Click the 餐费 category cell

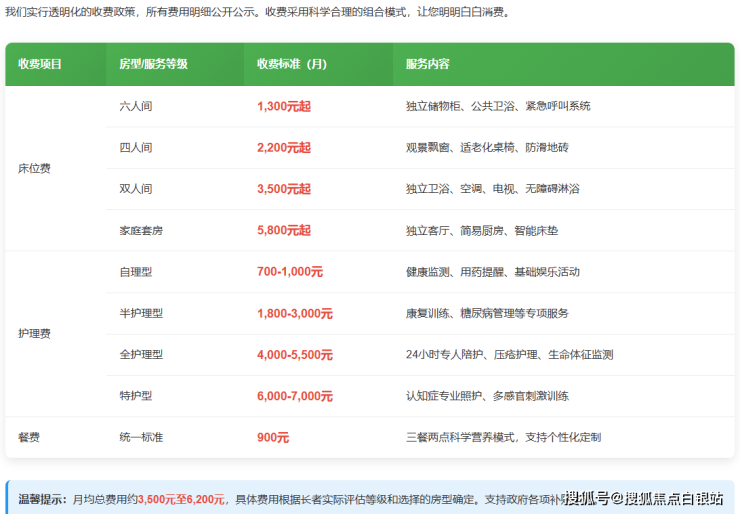tap(29, 437)
